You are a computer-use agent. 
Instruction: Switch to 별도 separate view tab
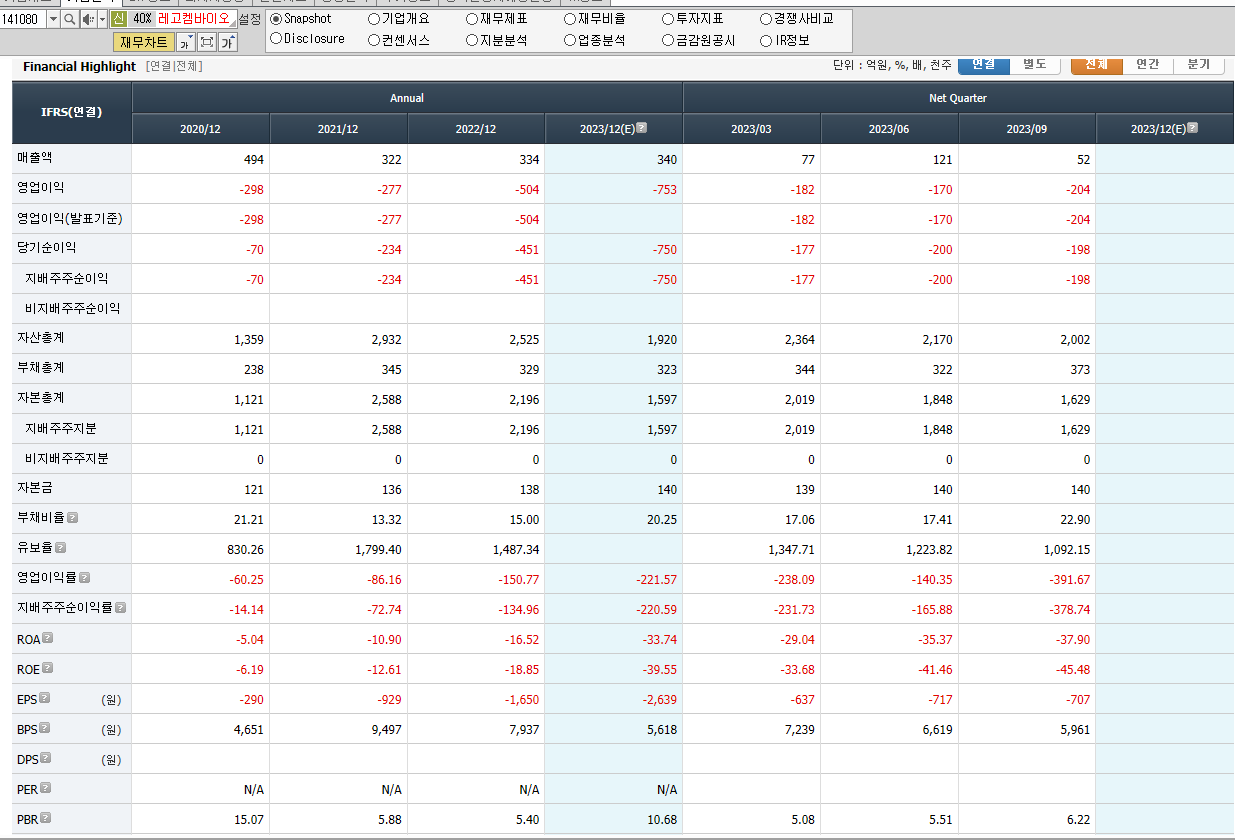click(x=1035, y=65)
